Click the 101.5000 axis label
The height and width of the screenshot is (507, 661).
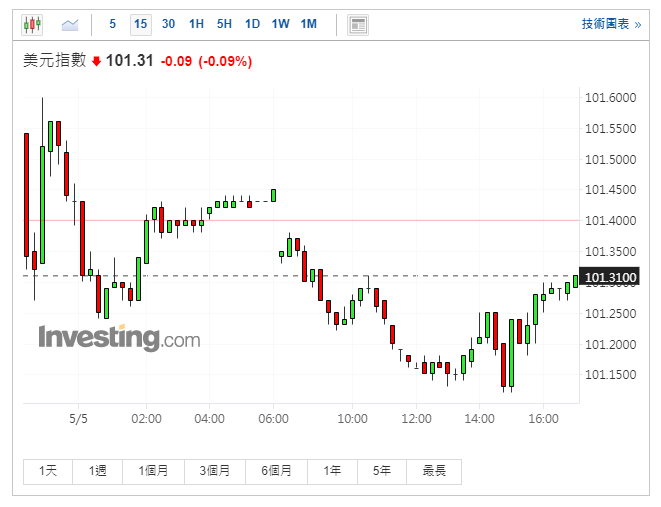[610, 160]
